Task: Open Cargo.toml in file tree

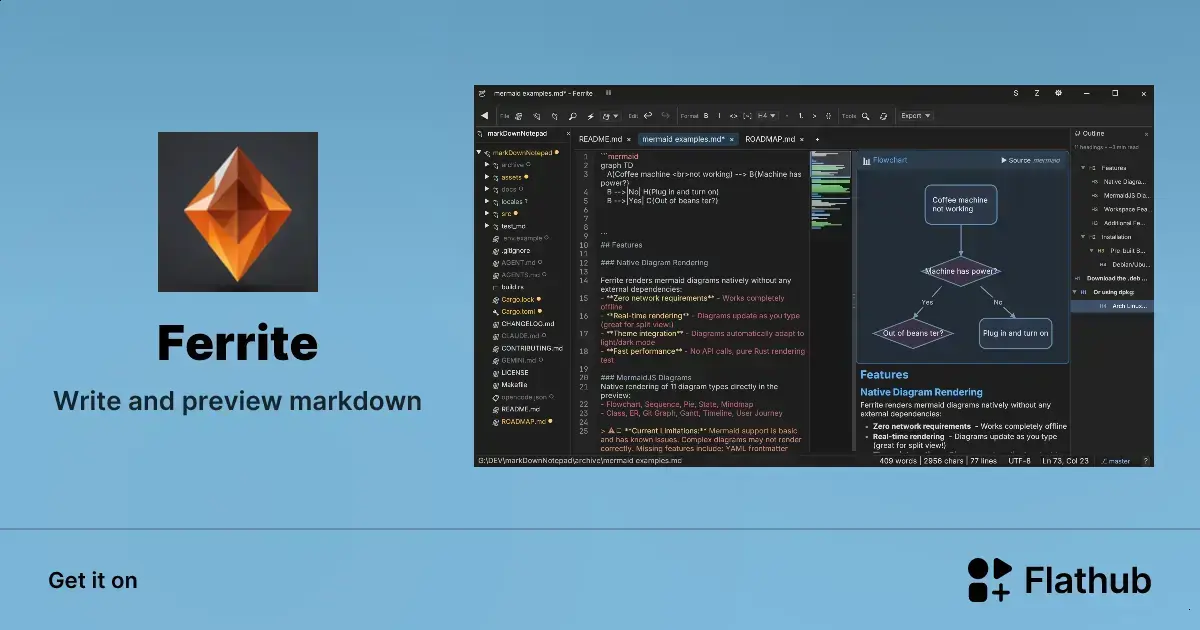Action: 520,311
